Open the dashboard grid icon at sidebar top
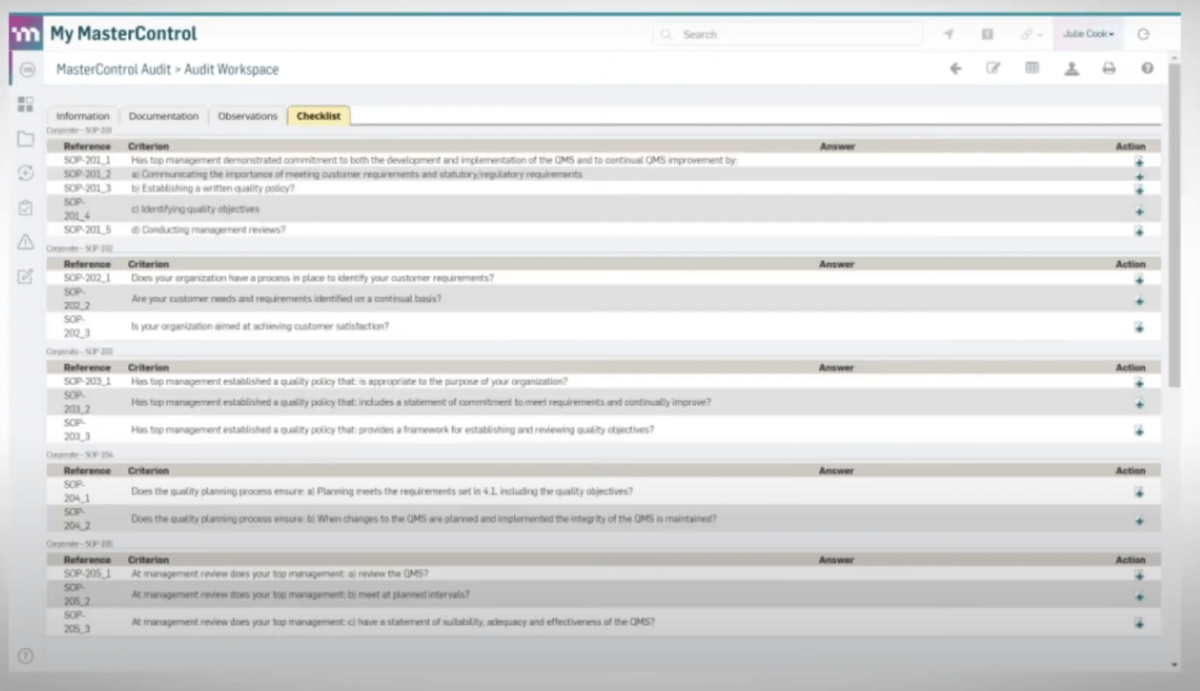Viewport: 1200px width, 691px height. tap(26, 103)
